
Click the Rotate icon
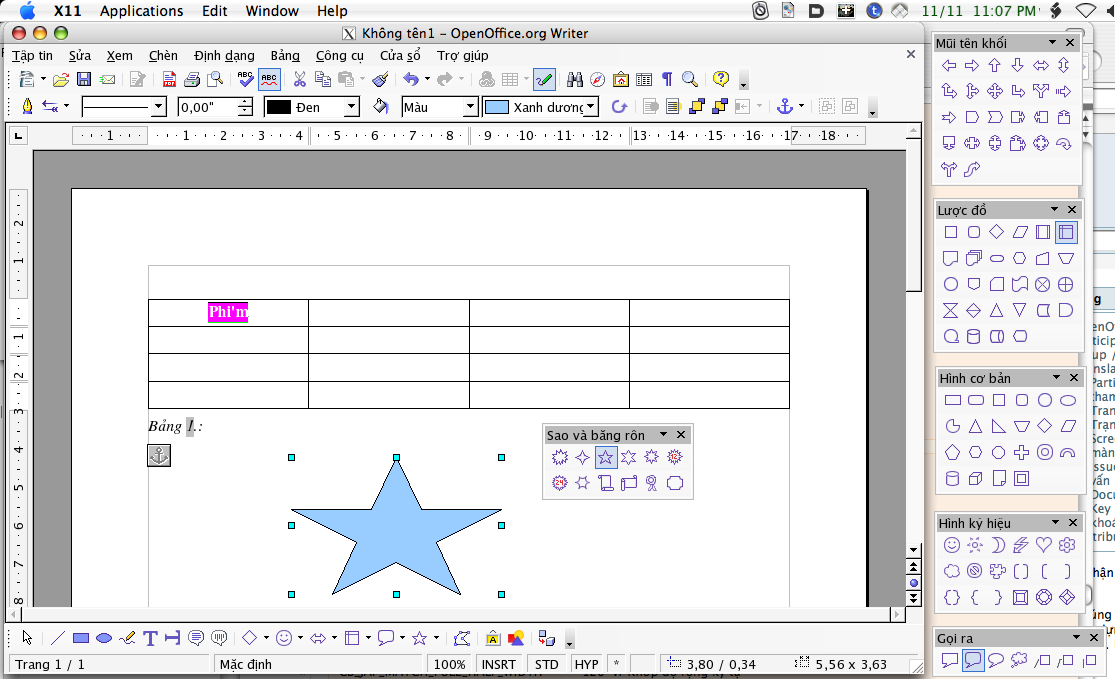coord(619,107)
